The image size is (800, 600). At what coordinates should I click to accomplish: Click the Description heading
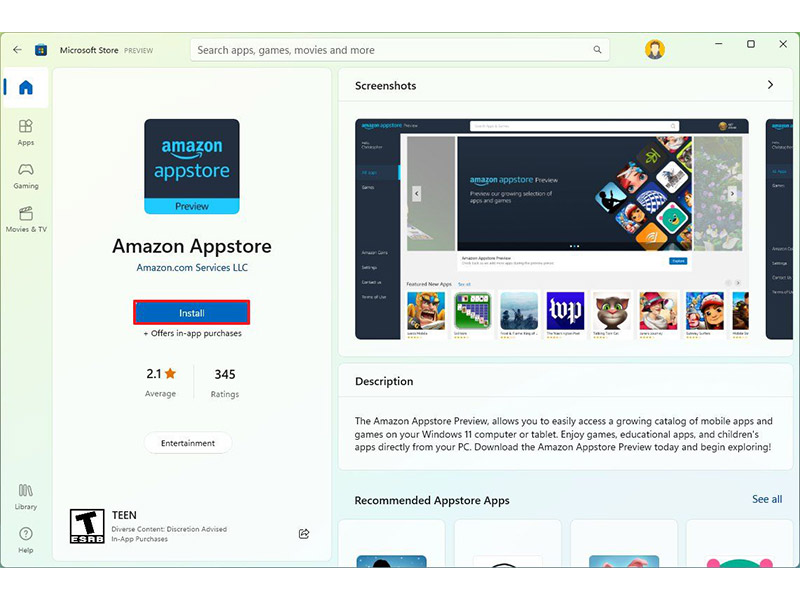[x=384, y=381]
